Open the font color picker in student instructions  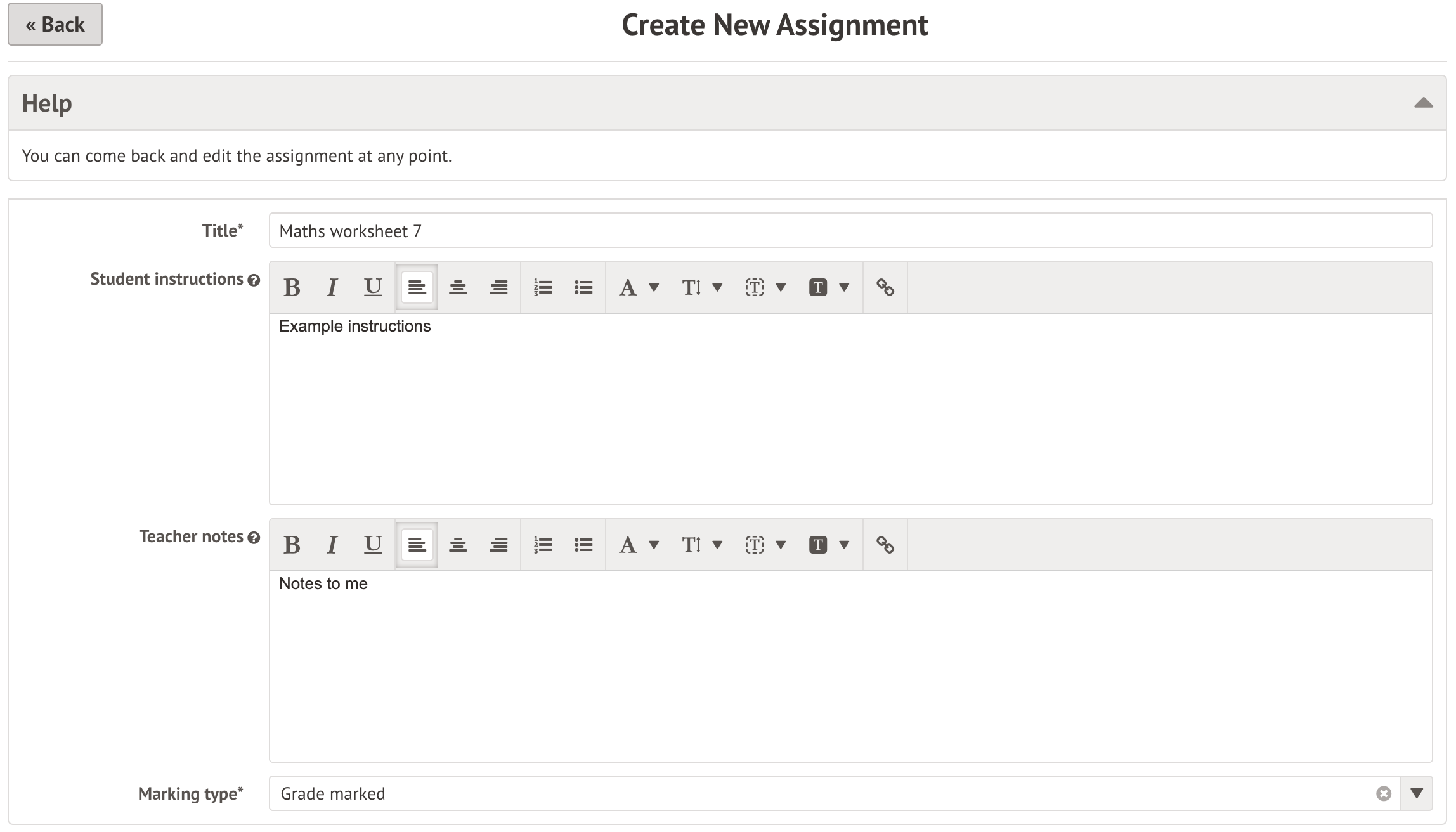pos(636,287)
